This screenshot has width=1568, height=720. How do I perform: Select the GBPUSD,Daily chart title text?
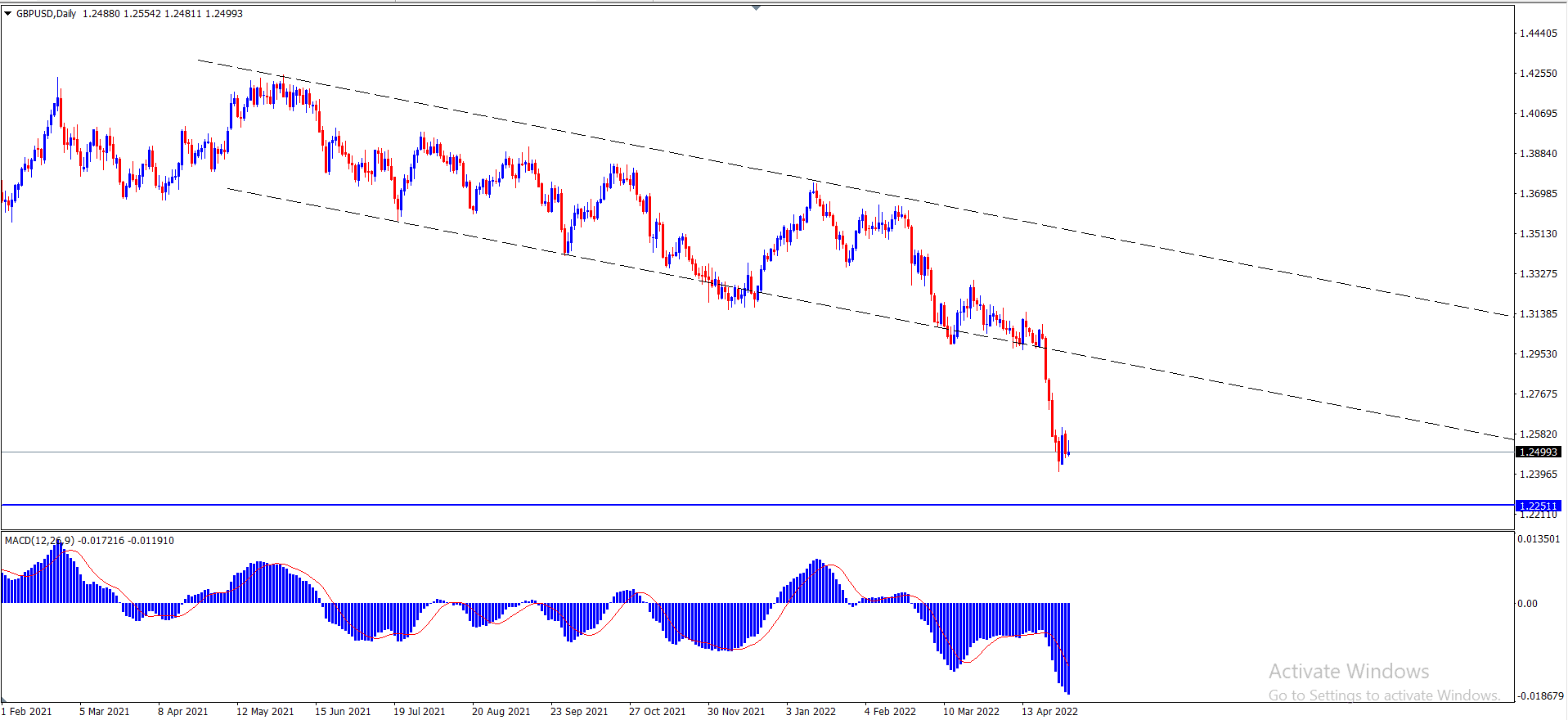point(47,14)
